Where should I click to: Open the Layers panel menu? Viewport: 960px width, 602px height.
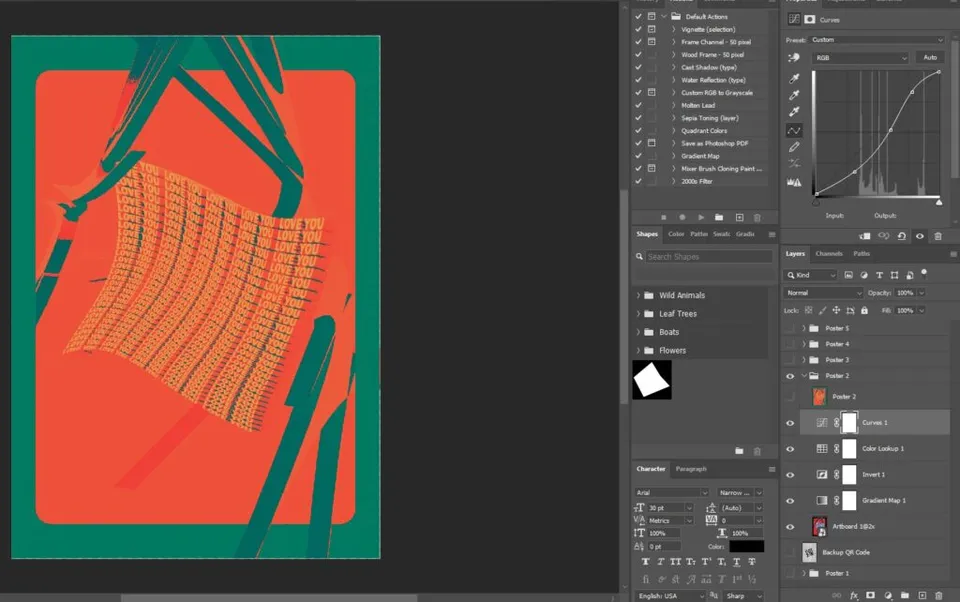(953, 254)
